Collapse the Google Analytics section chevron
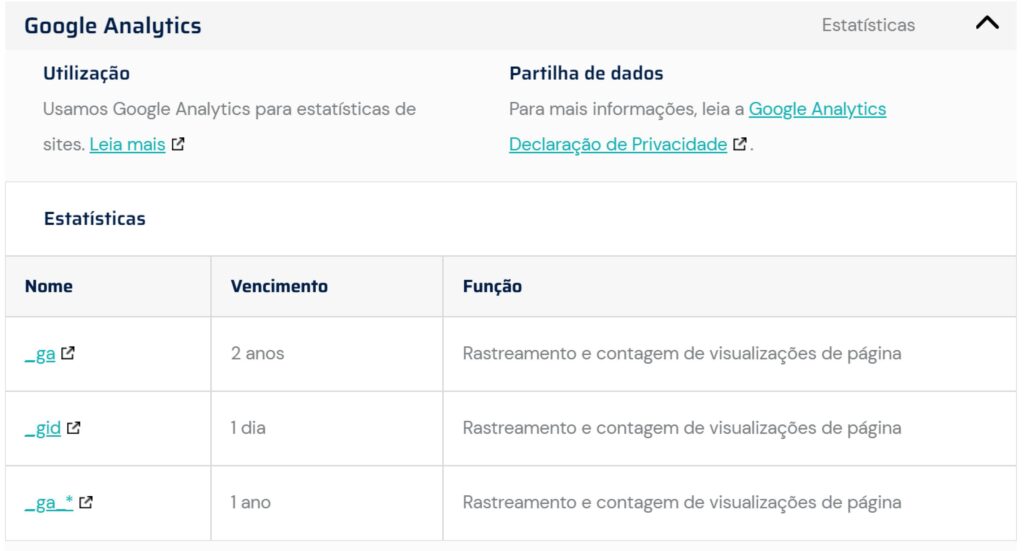 [x=986, y=24]
